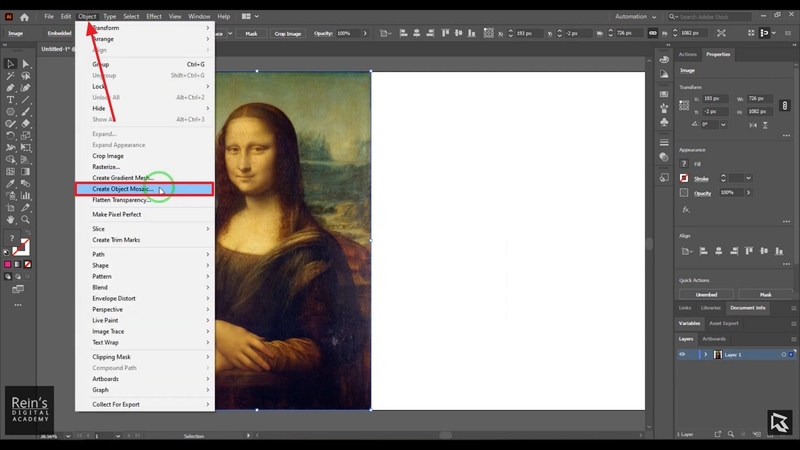
Task: Choose Create Object Mosaic menu entry
Action: 124,189
